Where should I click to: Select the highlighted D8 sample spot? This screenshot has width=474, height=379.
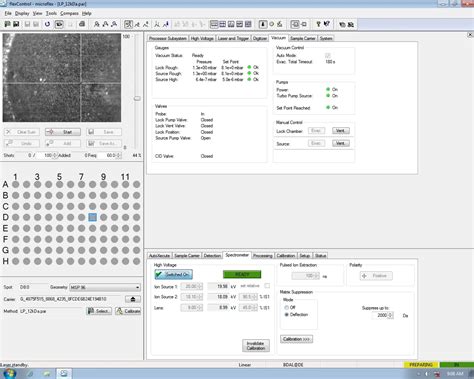[x=93, y=217]
